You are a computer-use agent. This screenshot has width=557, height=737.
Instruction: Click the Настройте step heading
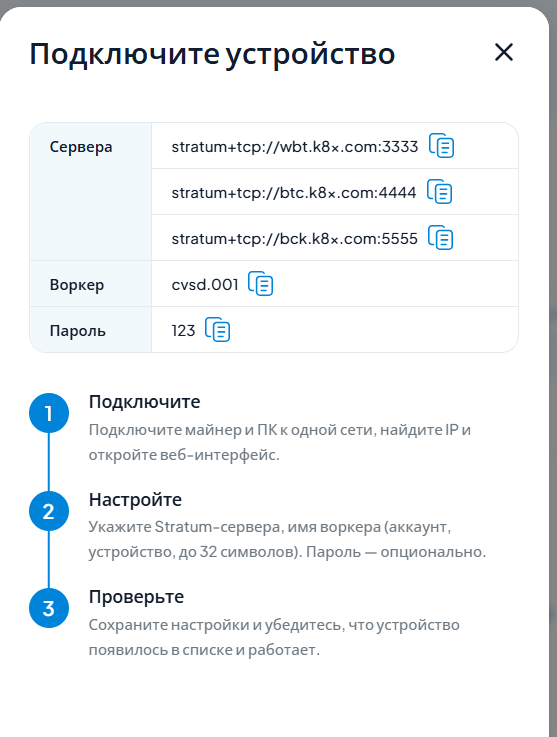[135, 500]
